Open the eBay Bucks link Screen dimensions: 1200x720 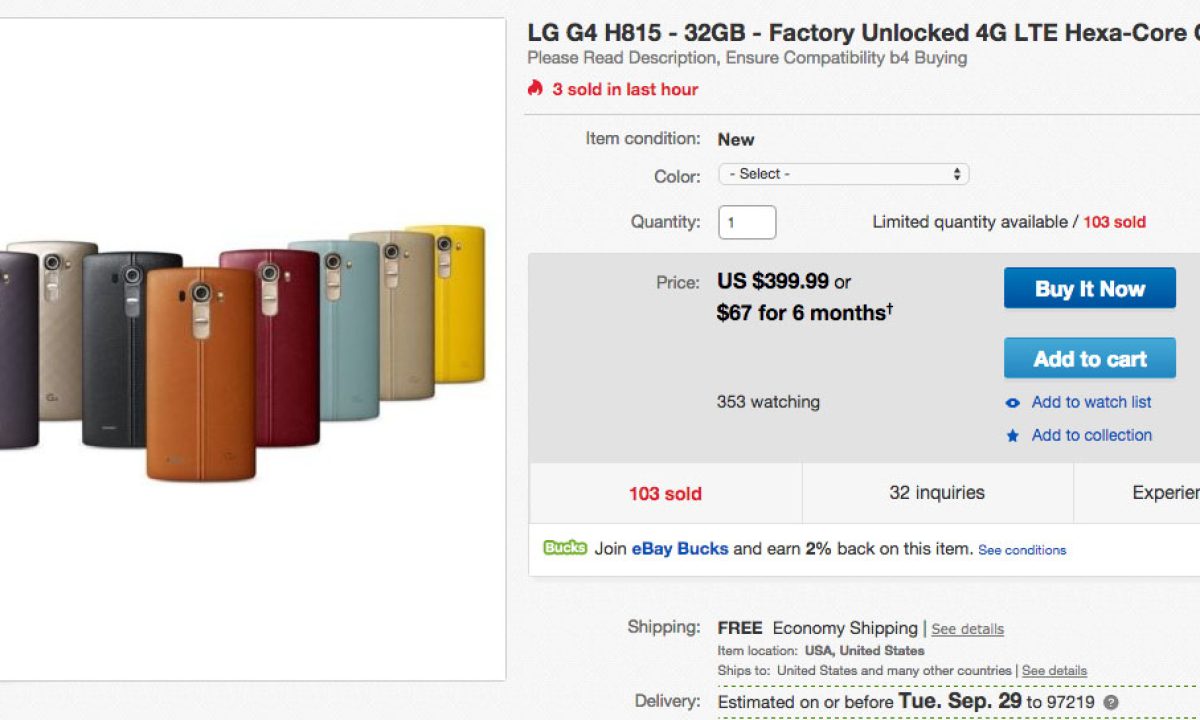(680, 549)
